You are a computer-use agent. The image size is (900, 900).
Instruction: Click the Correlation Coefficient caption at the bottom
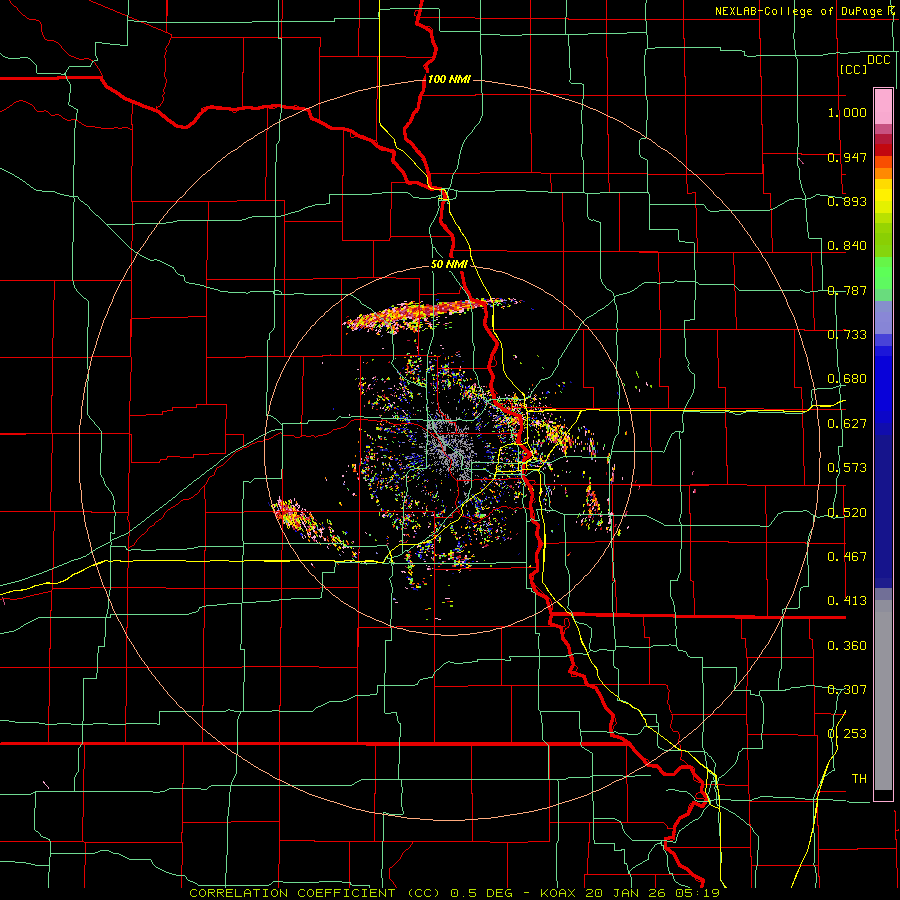[454, 893]
